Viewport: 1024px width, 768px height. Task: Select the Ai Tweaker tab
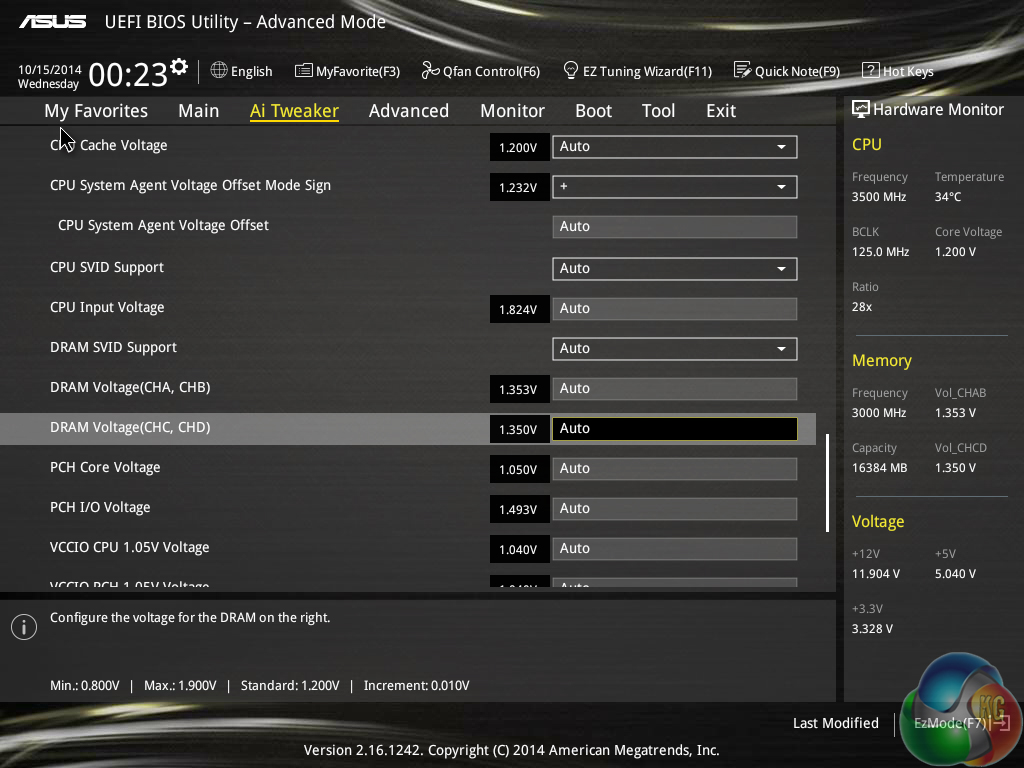click(294, 110)
